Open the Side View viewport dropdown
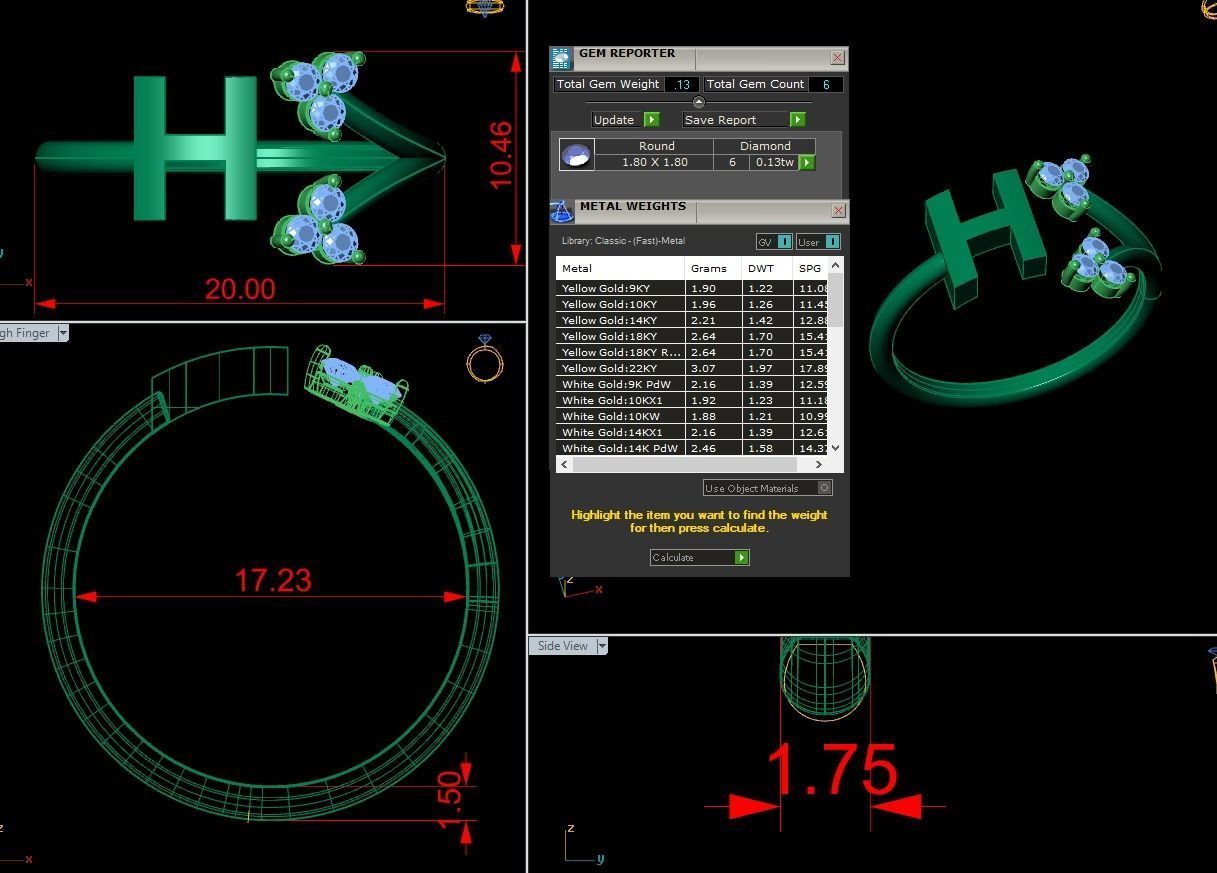Screen dimensions: 1217x873 (x=602, y=646)
